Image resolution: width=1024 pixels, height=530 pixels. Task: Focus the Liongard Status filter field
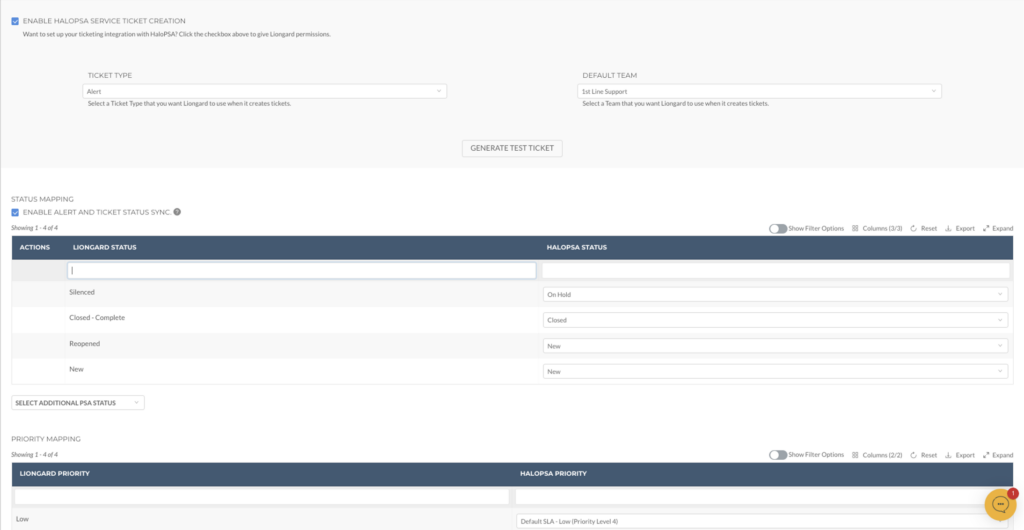(302, 270)
